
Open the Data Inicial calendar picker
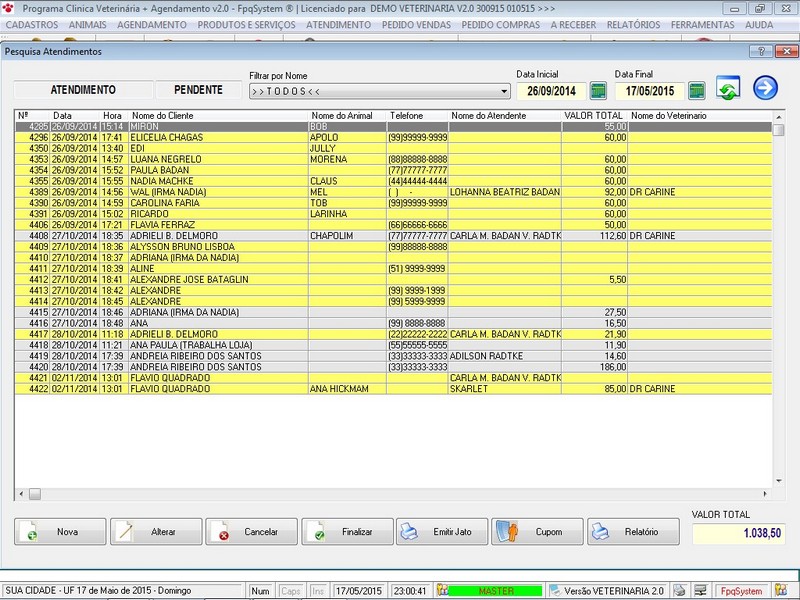[598, 91]
